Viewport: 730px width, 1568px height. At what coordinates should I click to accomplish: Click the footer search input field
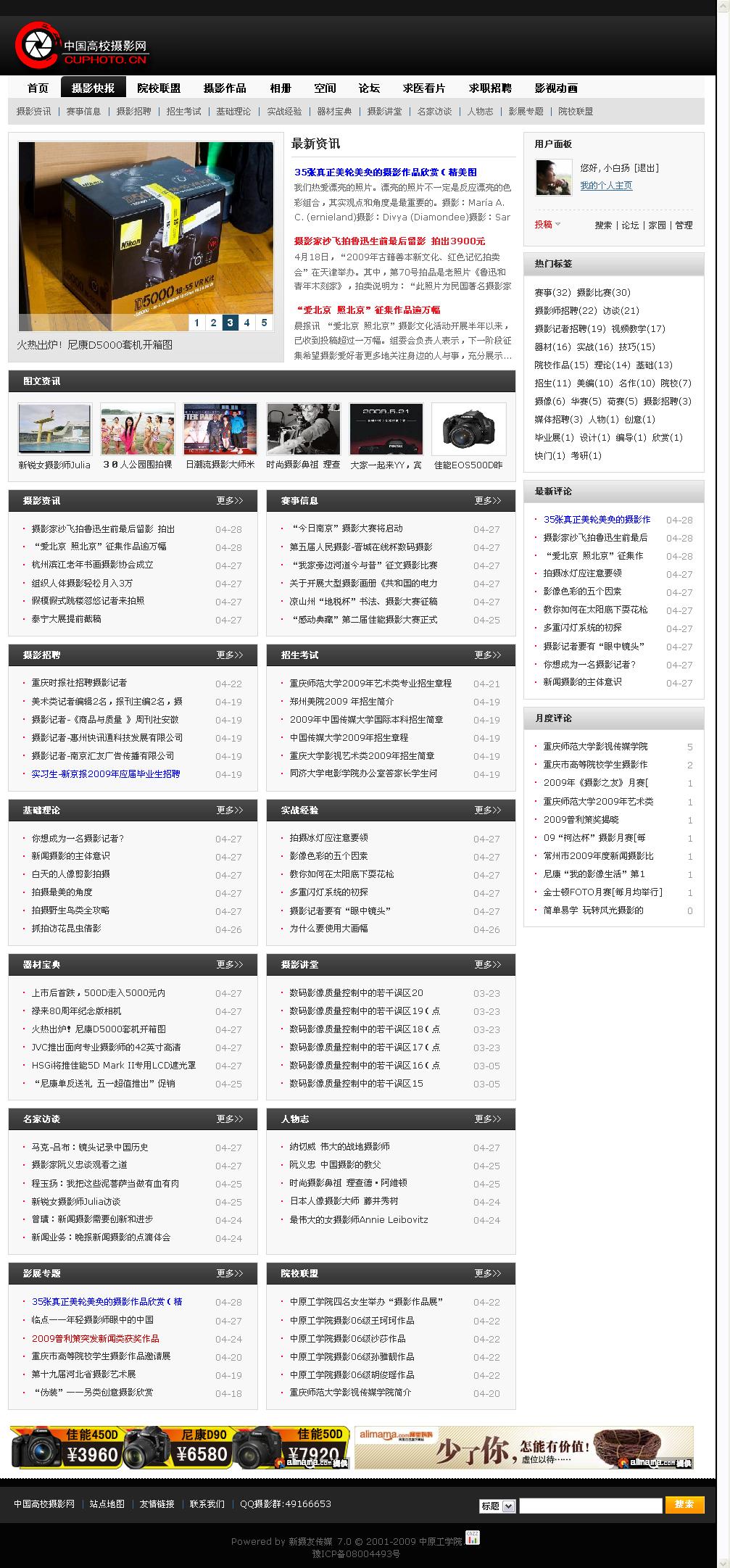591,1506
